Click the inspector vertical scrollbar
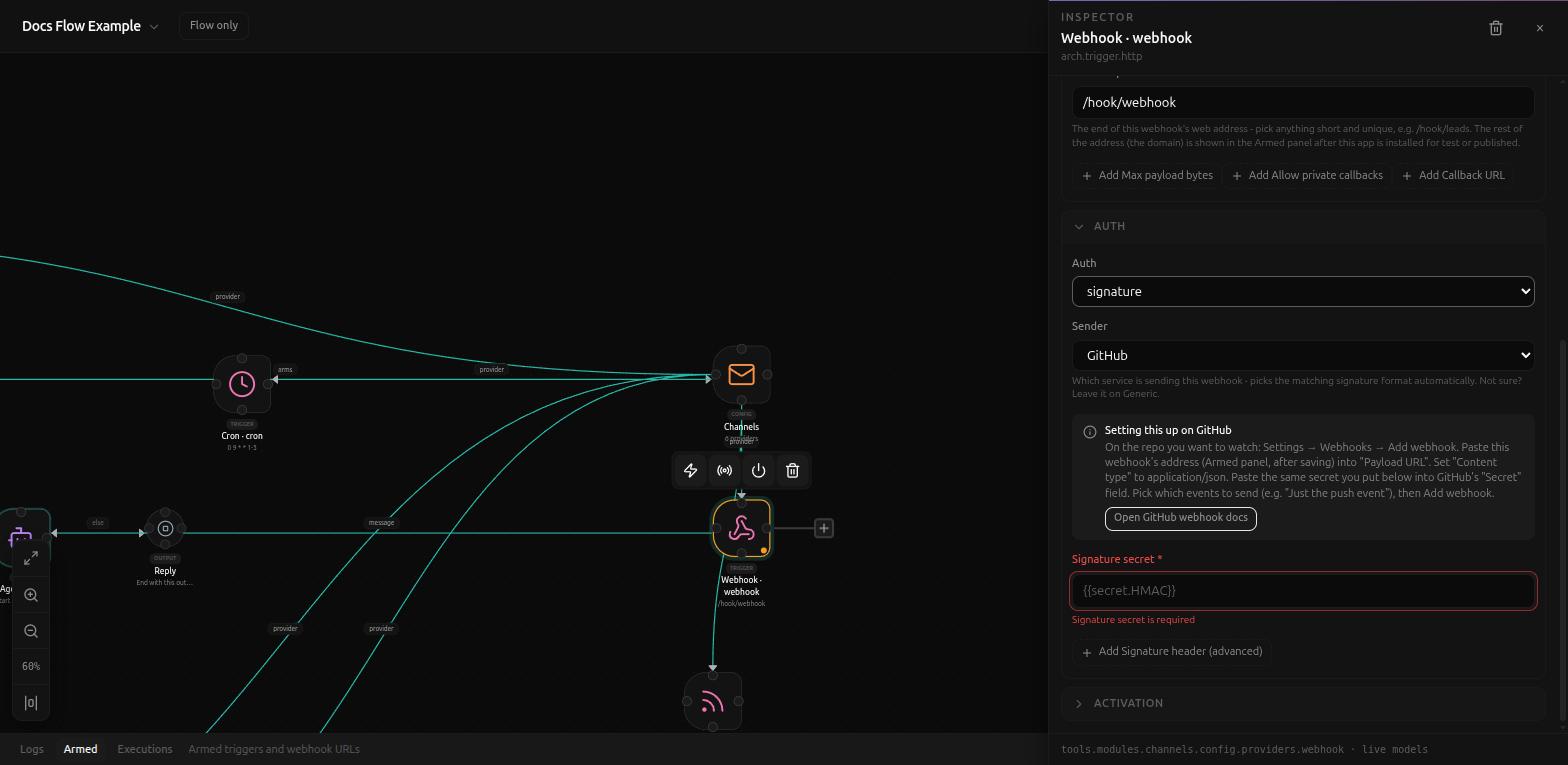1568x765 pixels. (1563, 530)
